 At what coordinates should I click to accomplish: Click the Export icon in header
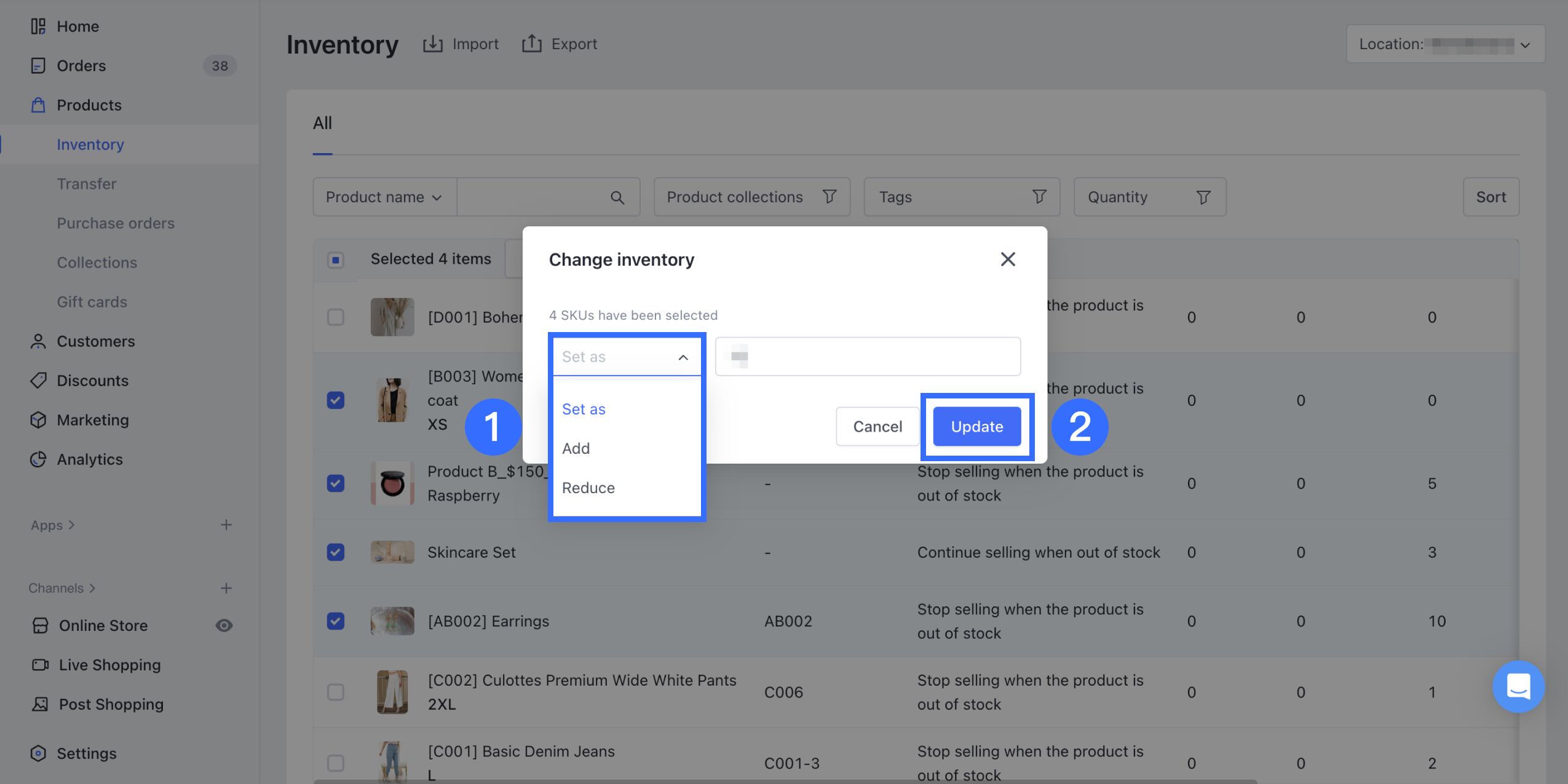tap(532, 44)
